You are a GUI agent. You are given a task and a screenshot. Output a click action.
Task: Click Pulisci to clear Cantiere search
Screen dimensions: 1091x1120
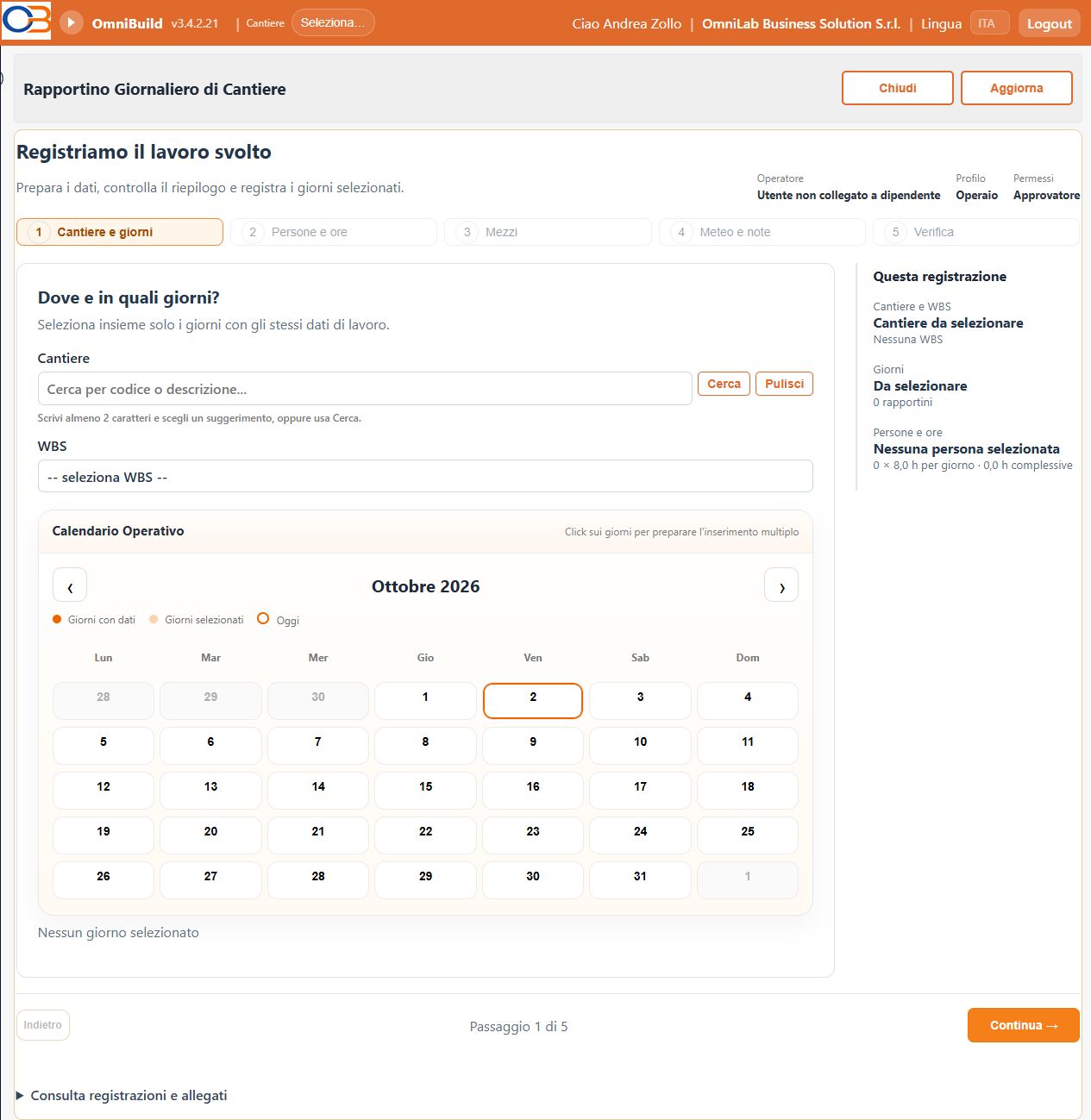784,384
